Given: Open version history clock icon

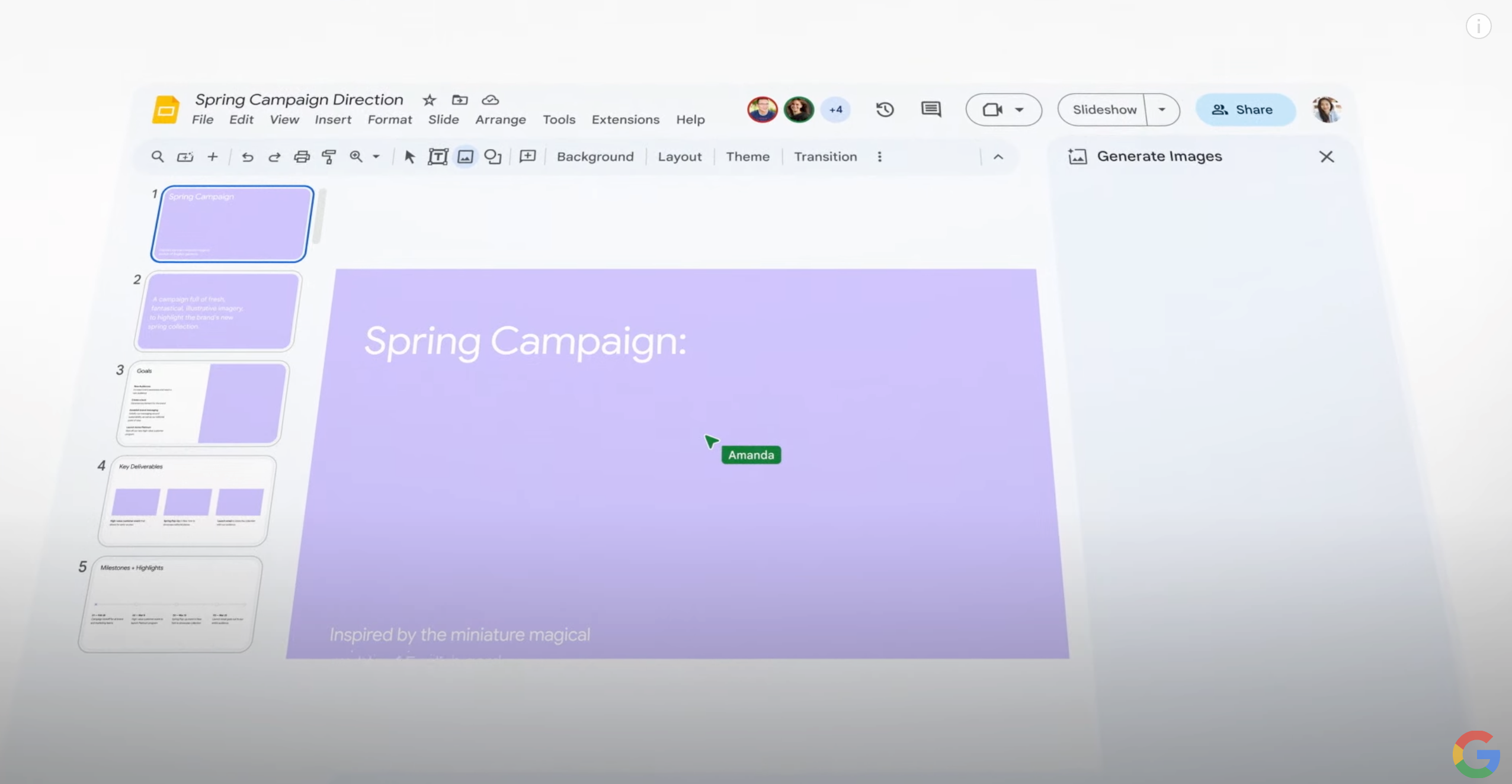Looking at the screenshot, I should pyautogui.click(x=885, y=110).
